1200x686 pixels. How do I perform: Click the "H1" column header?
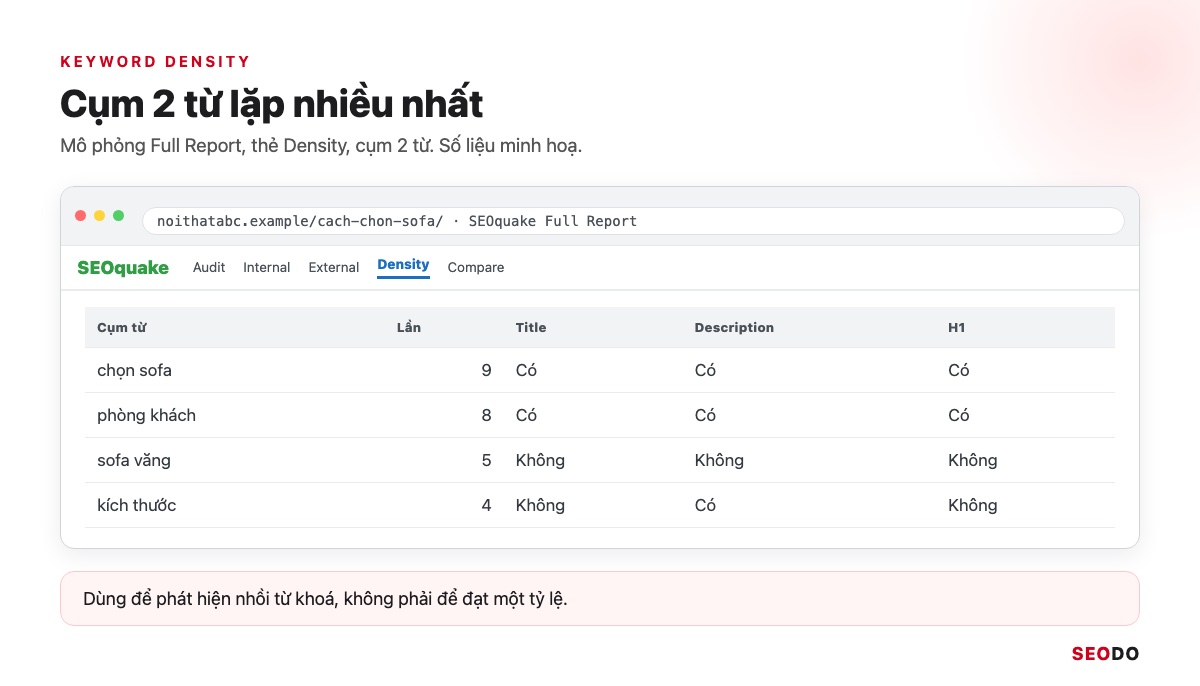pyautogui.click(x=957, y=327)
